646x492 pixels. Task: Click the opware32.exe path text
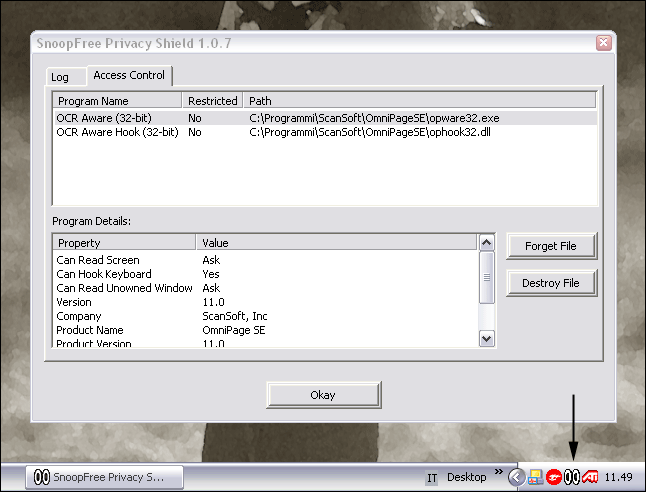[374, 118]
